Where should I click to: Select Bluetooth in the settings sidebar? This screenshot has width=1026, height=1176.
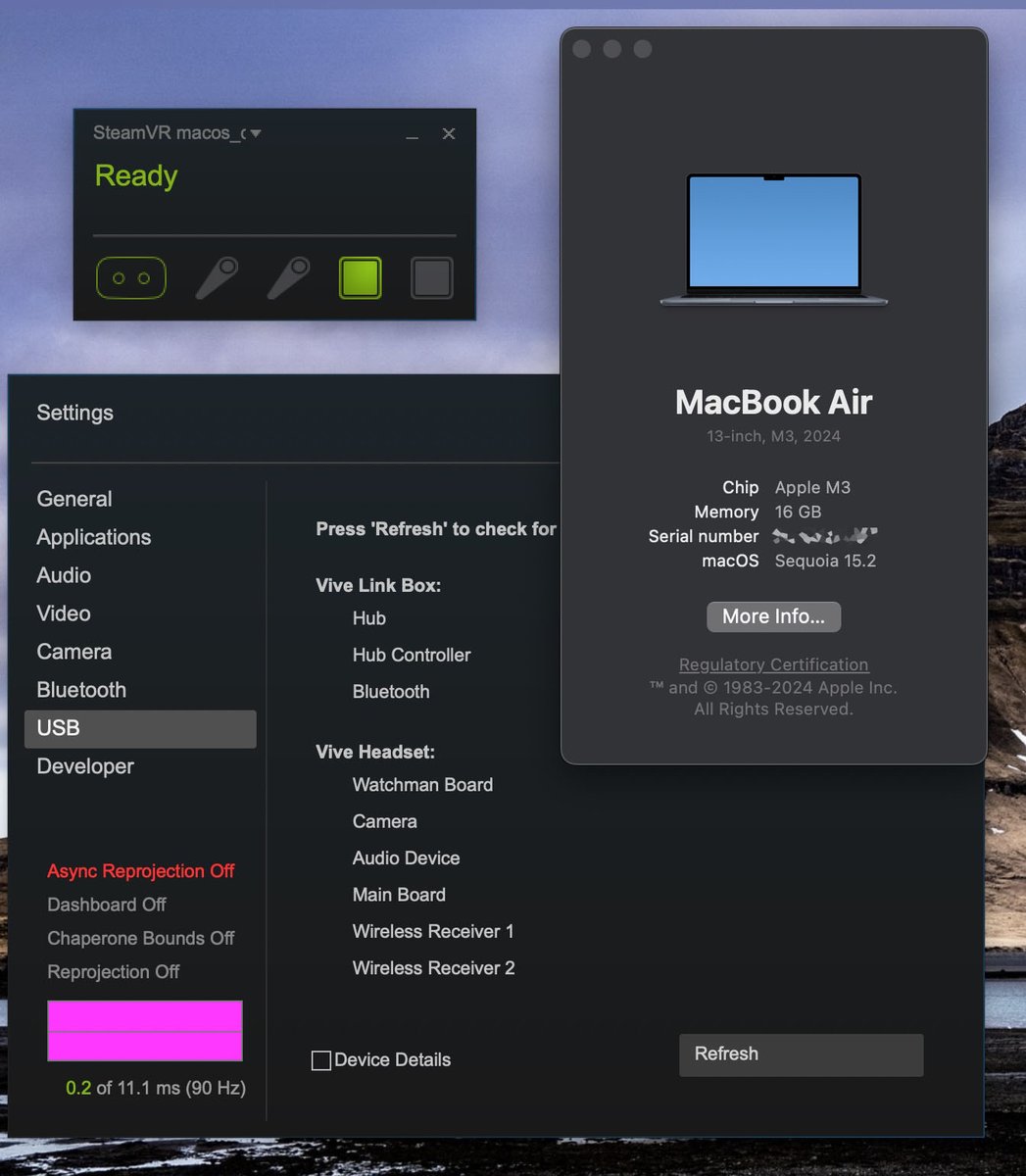coord(81,690)
